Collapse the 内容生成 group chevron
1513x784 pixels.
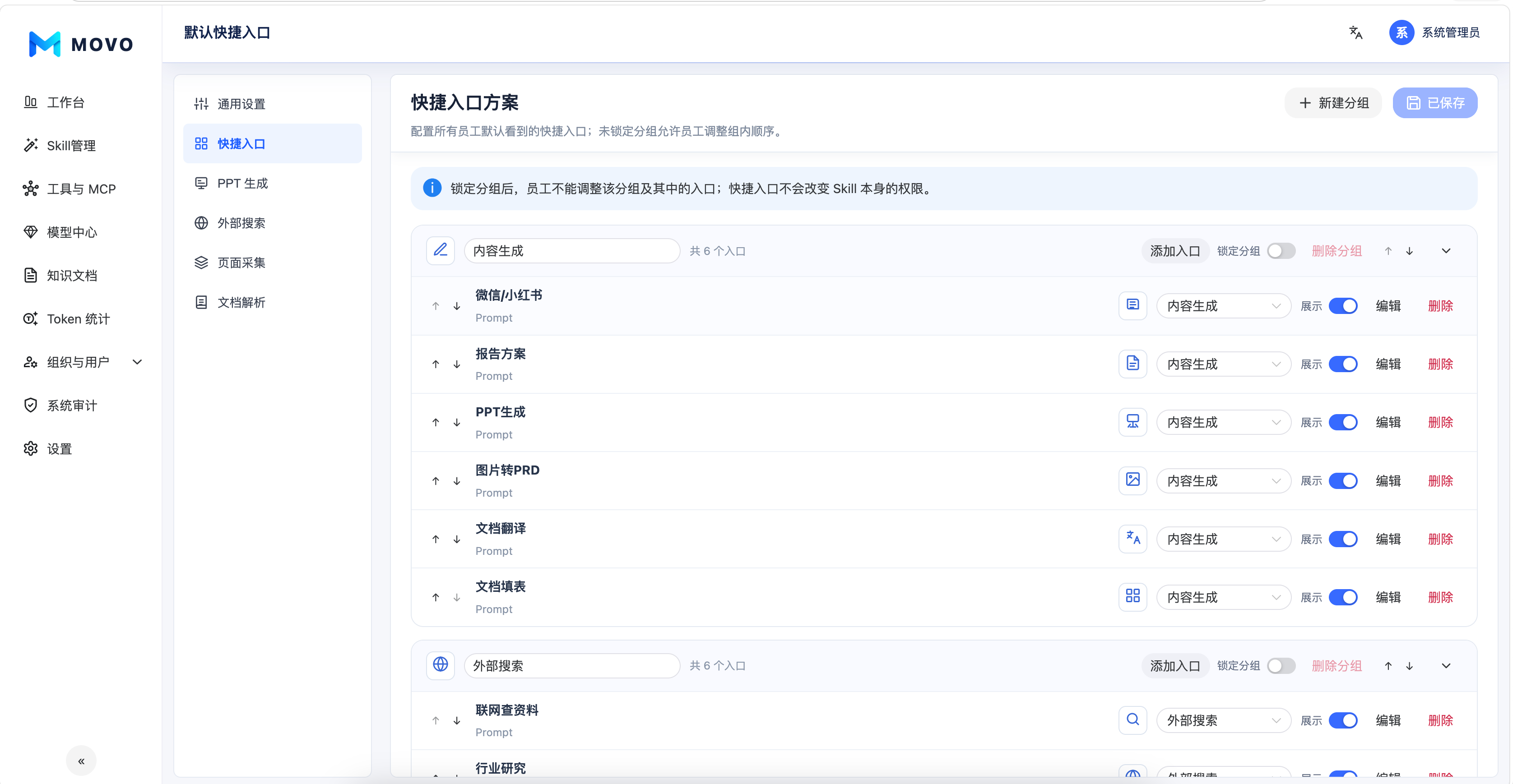[x=1446, y=251]
